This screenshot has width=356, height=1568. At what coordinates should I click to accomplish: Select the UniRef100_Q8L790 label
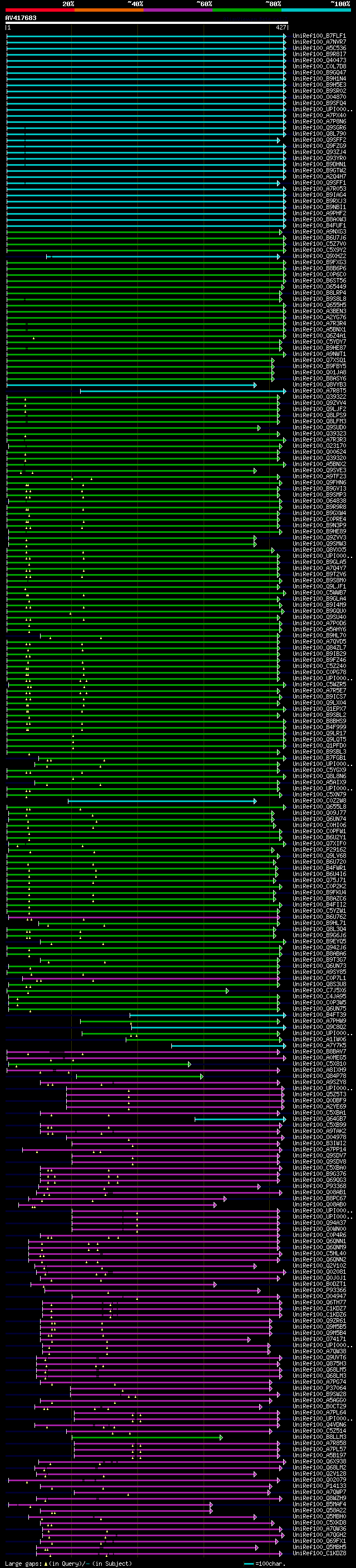coord(319,134)
